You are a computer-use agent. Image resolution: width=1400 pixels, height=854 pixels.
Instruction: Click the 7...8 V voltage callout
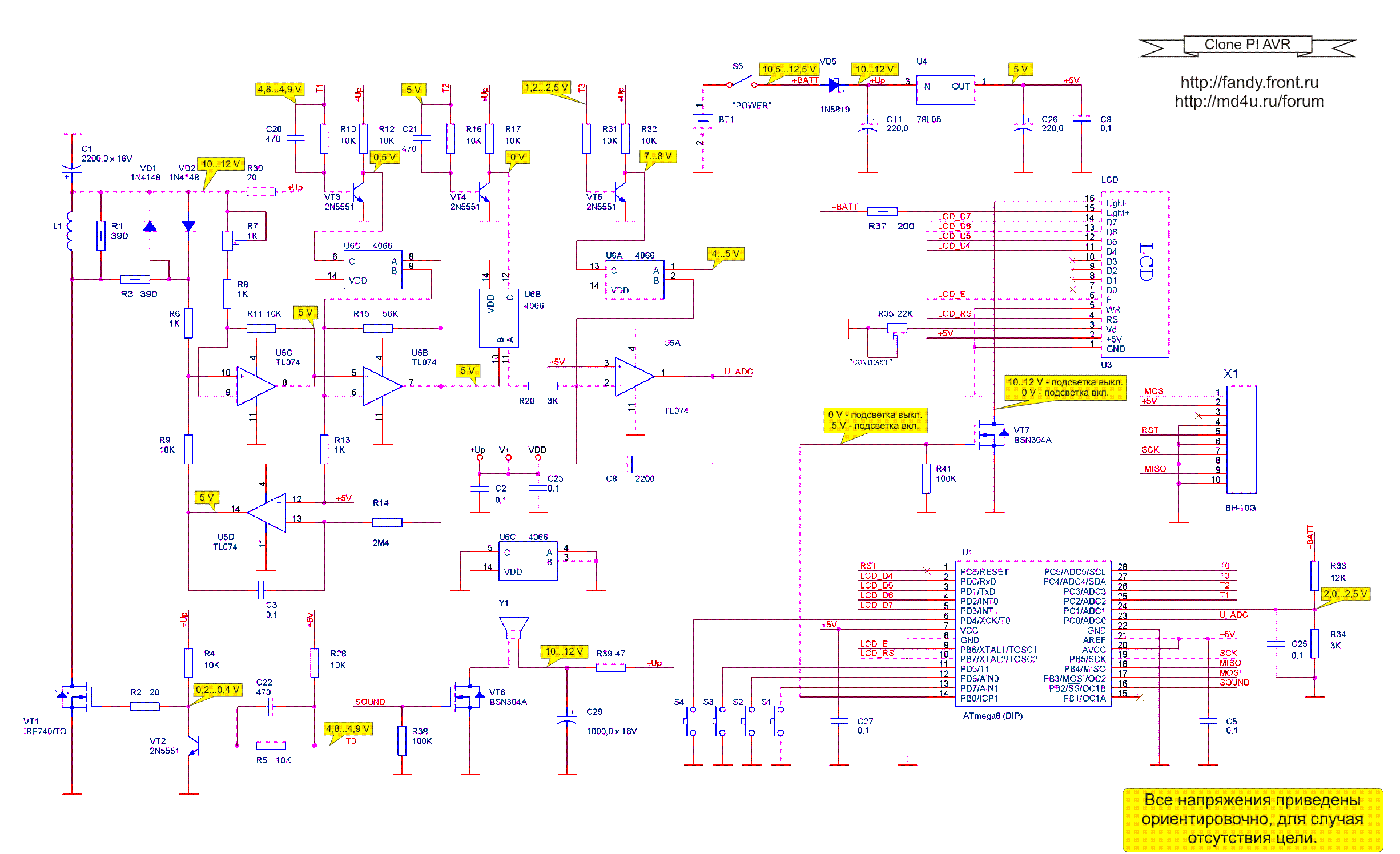click(657, 156)
